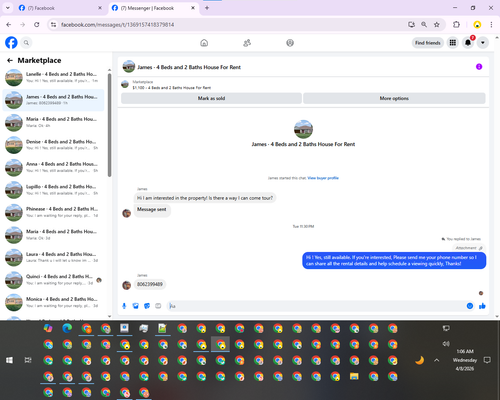Open Maria's conversation from 4h ago
Viewport: 500px width, 400px height.
pyautogui.click(x=53, y=122)
